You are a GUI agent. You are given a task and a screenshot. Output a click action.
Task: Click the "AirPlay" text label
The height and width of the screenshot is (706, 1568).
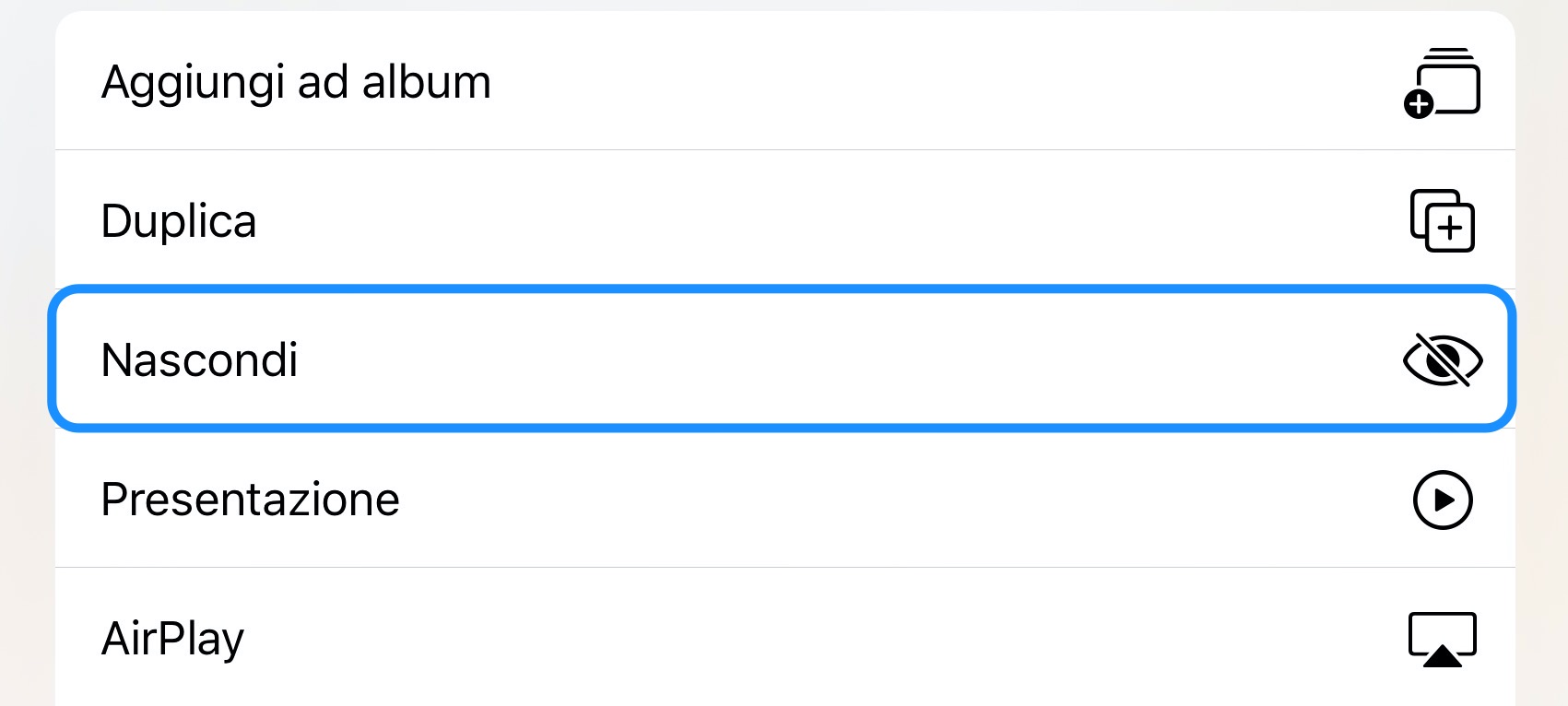pyautogui.click(x=173, y=640)
